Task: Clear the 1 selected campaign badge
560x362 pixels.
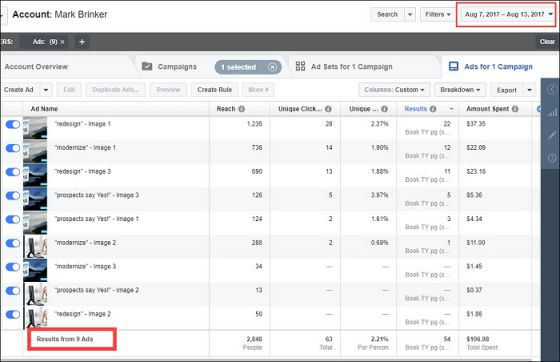Action: [x=272, y=67]
